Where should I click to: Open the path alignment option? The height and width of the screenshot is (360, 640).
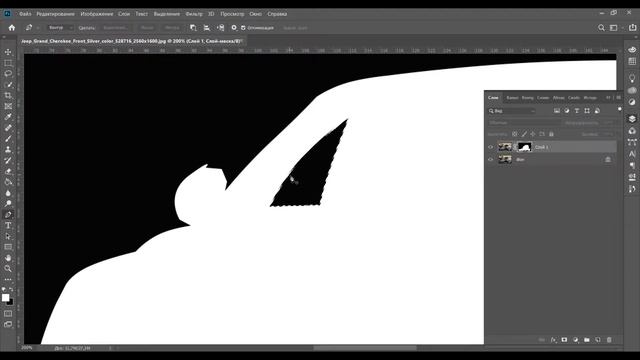(x=207, y=28)
